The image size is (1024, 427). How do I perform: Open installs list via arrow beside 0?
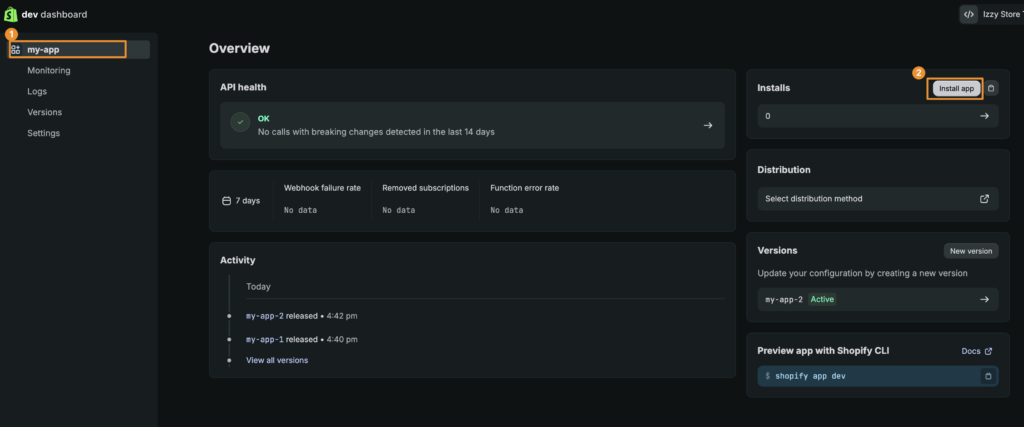tap(984, 116)
